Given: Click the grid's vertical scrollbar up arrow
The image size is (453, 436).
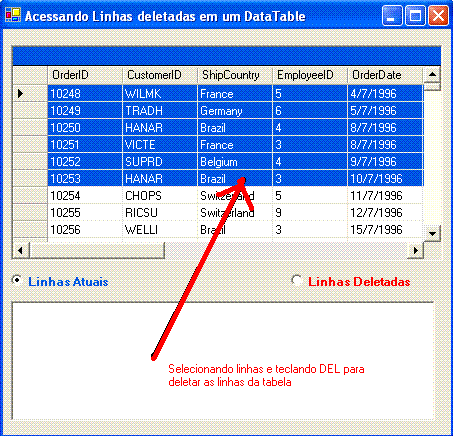Looking at the screenshot, I should 432,75.
